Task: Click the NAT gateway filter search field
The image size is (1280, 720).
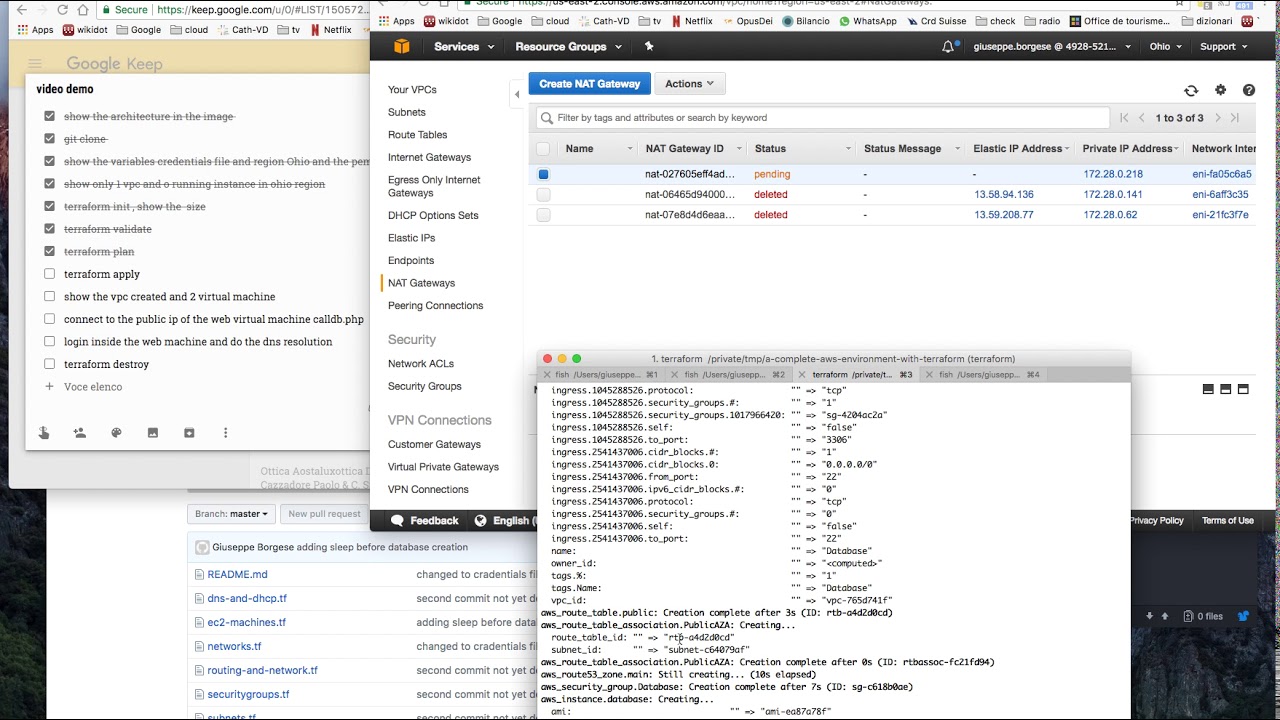Action: click(823, 118)
